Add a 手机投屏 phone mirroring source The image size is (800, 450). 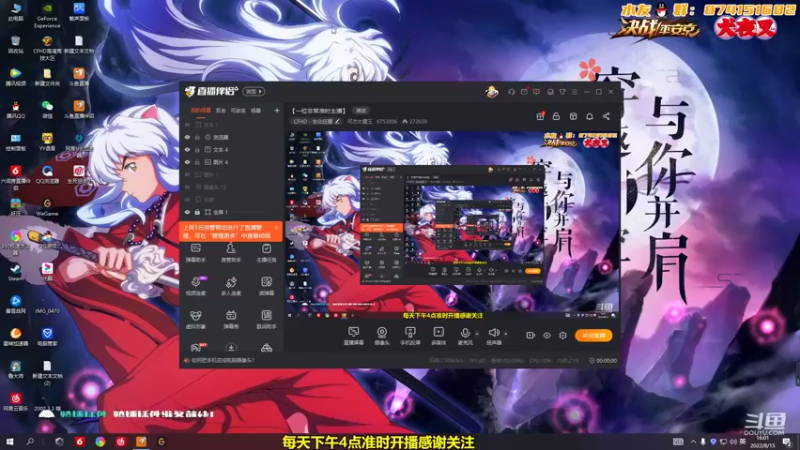coord(410,336)
